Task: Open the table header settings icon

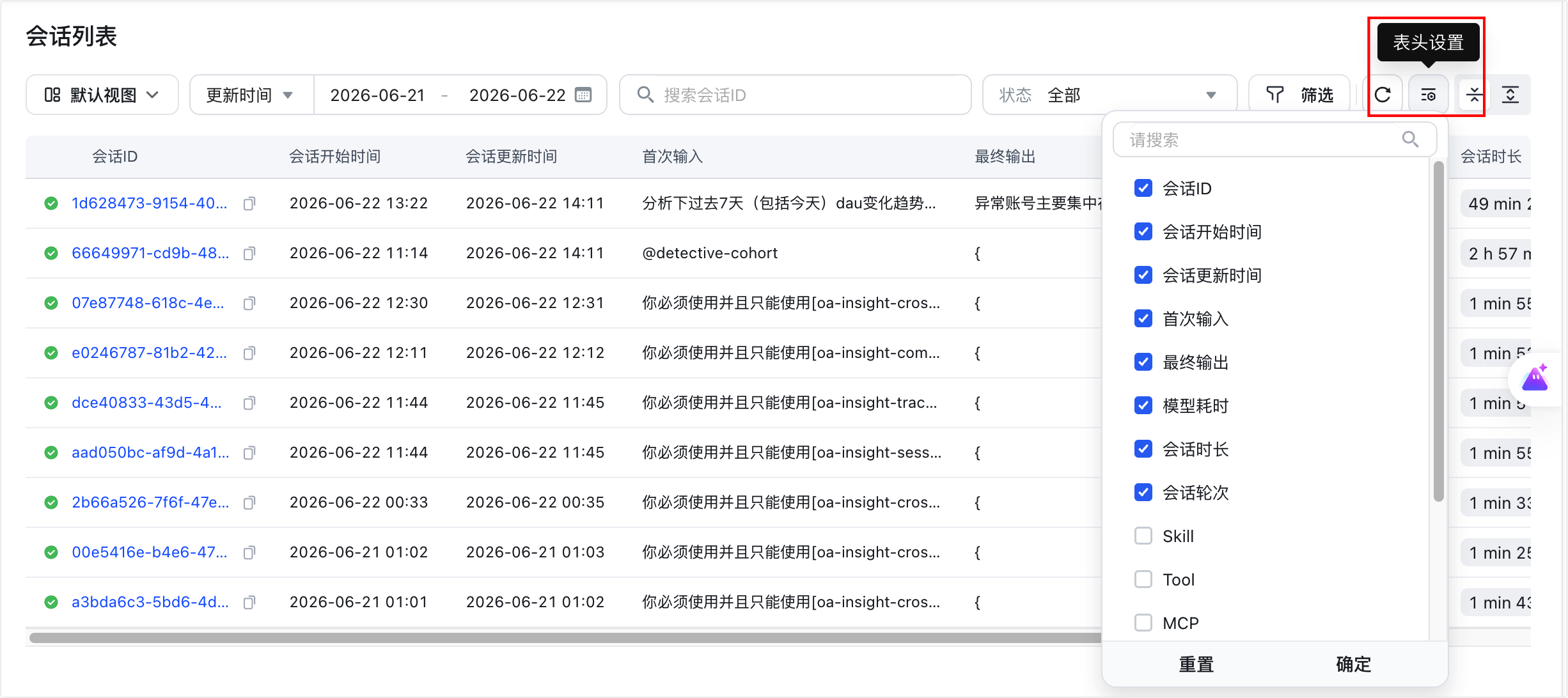Action: tap(1429, 95)
